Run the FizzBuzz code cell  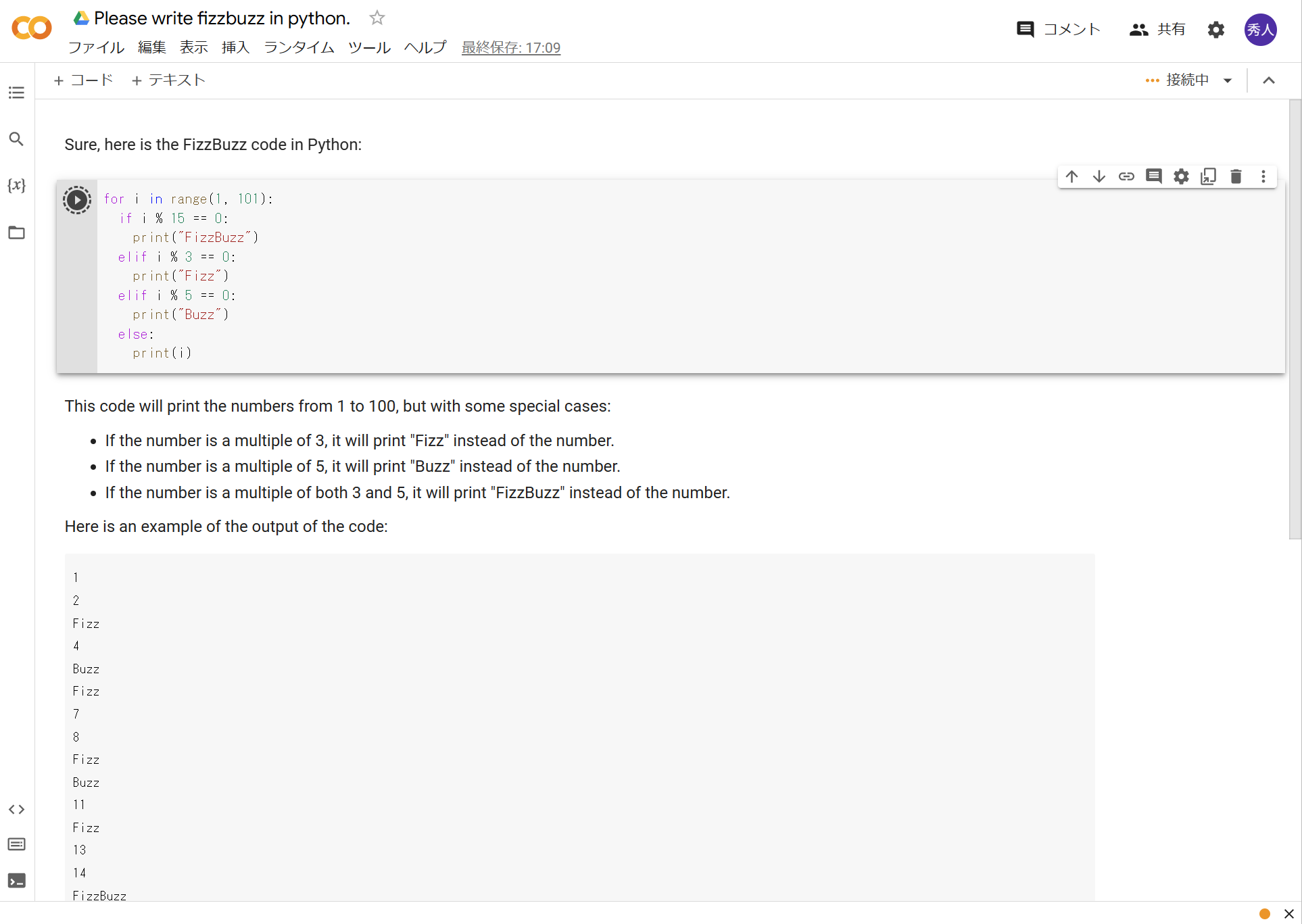[77, 200]
